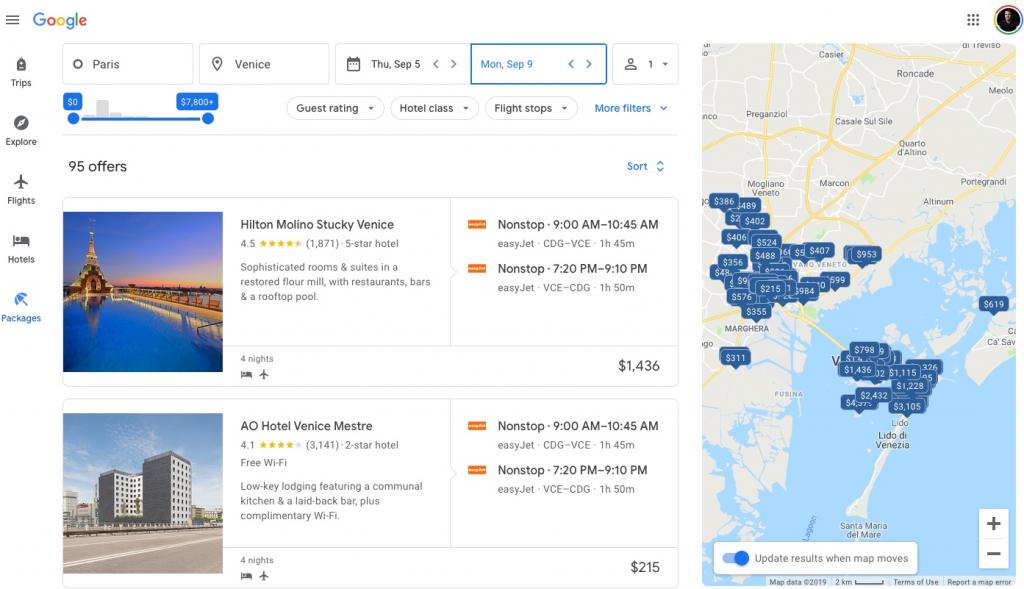
Task: Open the account profile avatar
Action: tap(1007, 20)
